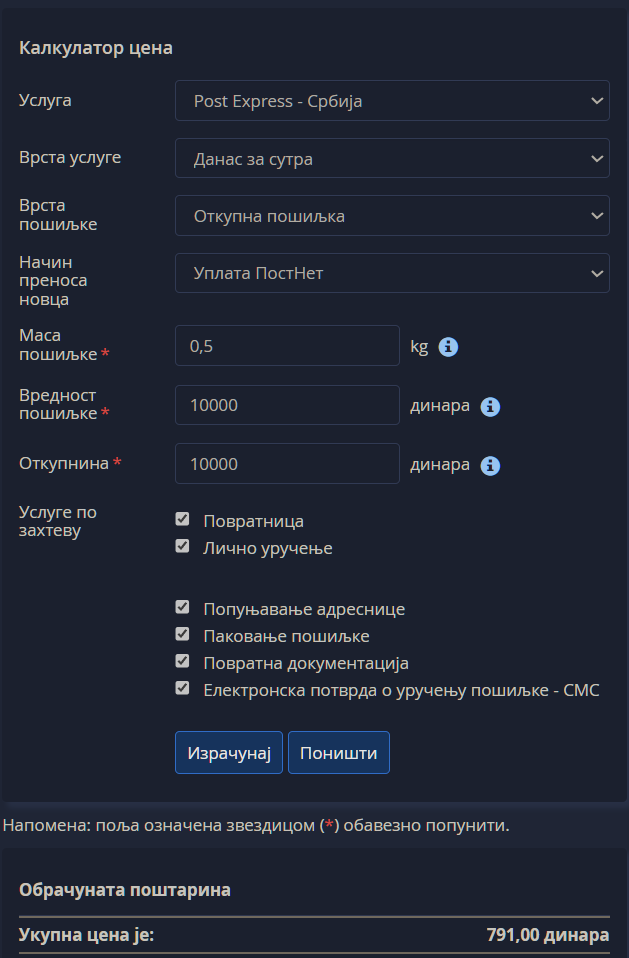629x958 pixels.
Task: Select the Откупнина amount field
Action: click(x=287, y=464)
